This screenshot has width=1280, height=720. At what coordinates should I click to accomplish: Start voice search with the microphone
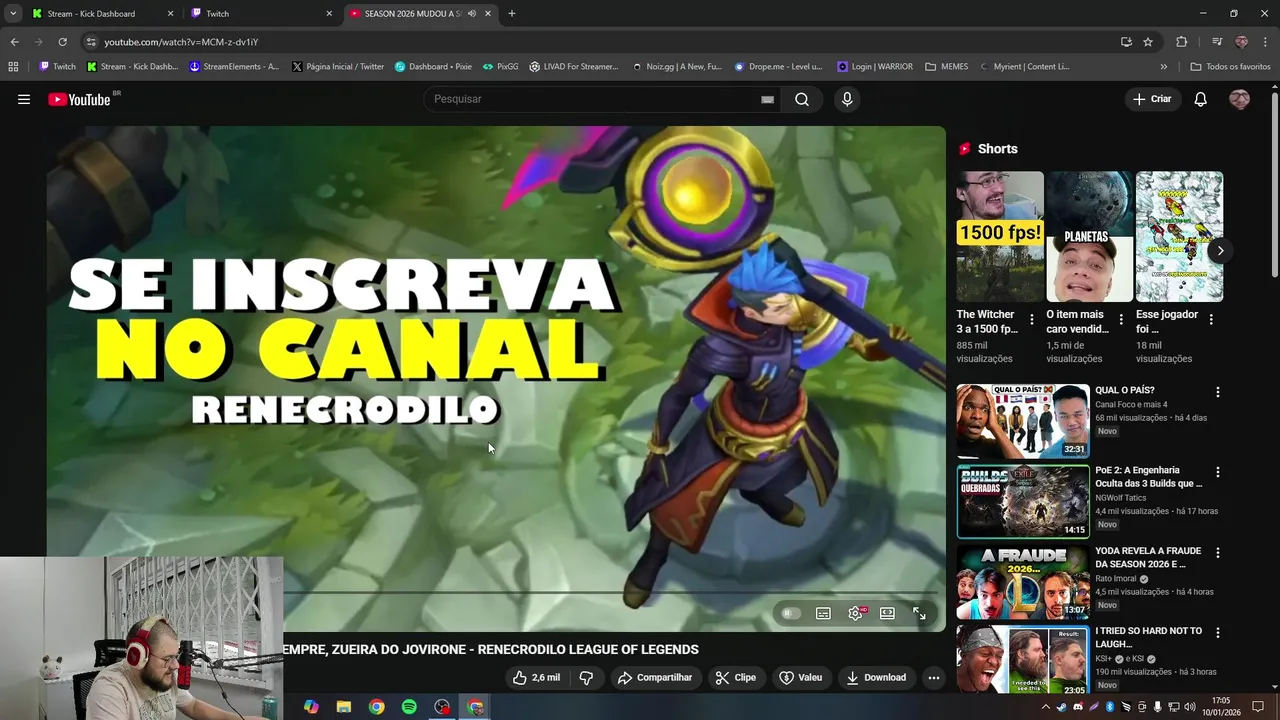click(x=847, y=99)
